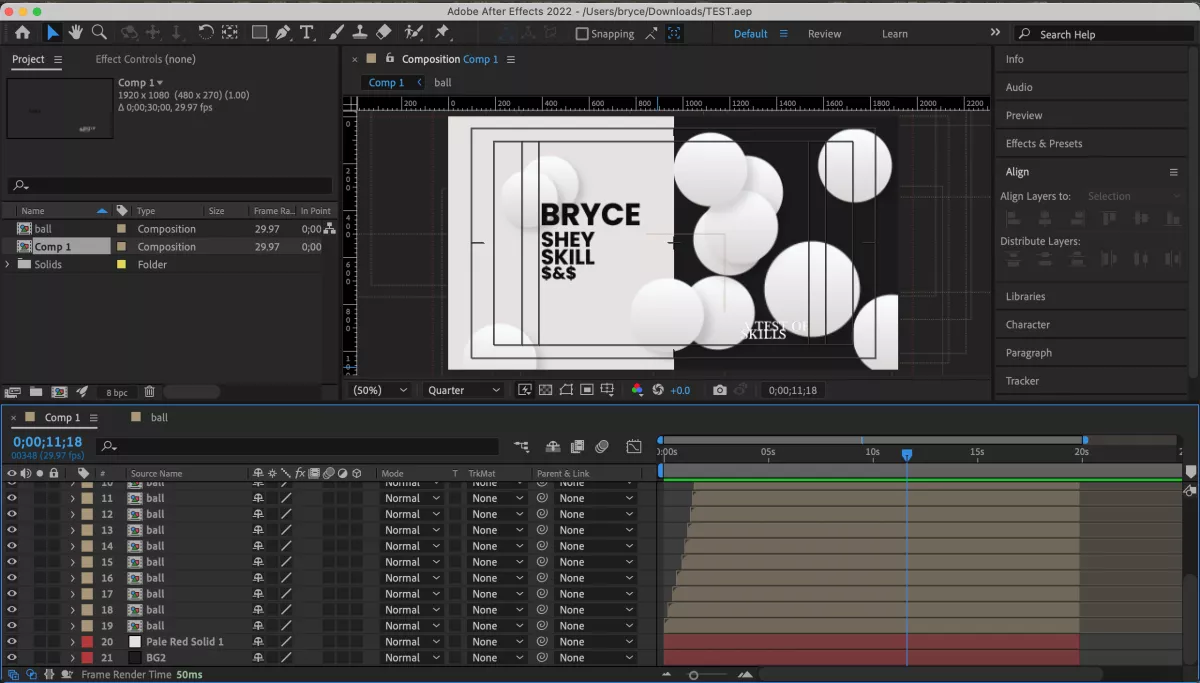Expand the Solids folder in the Project panel
This screenshot has width=1200, height=683.
[x=8, y=264]
